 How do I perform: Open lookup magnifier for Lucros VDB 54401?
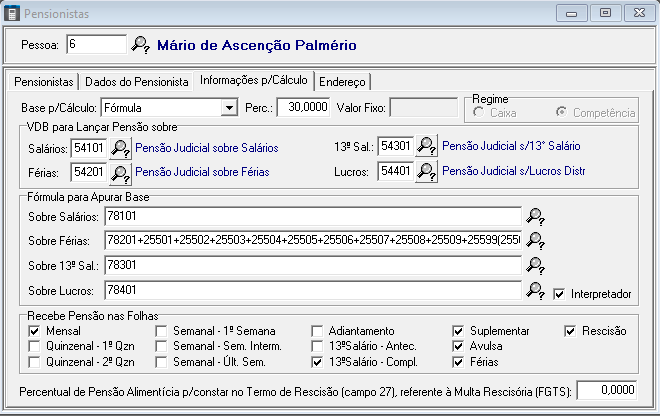426,171
